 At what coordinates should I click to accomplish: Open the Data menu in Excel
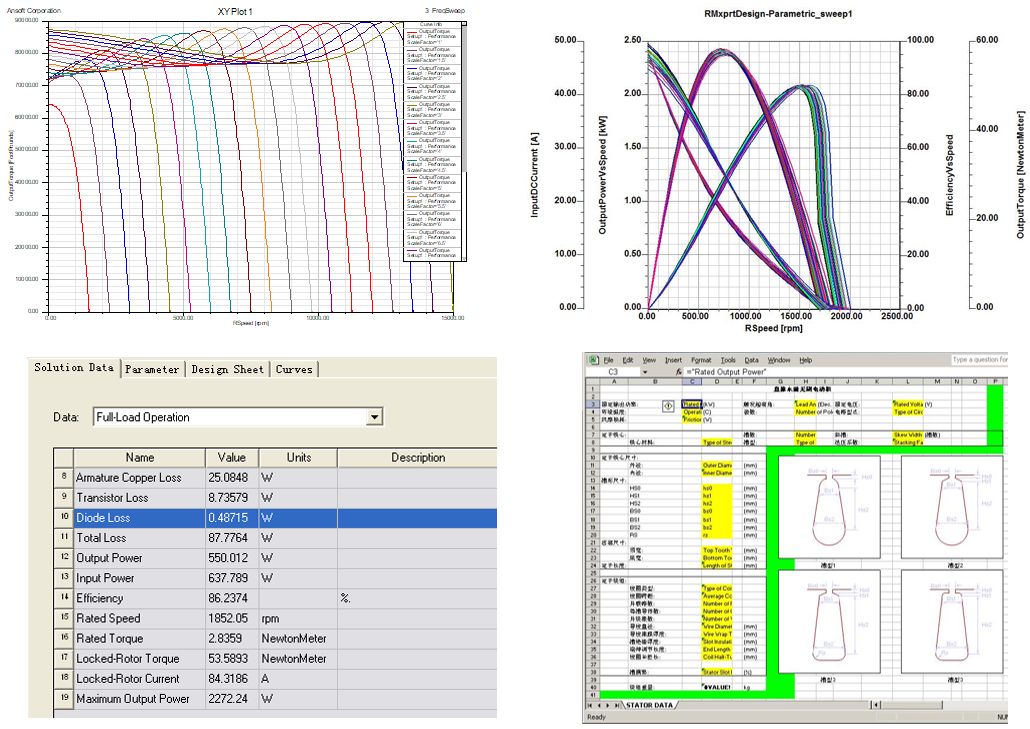coord(751,360)
